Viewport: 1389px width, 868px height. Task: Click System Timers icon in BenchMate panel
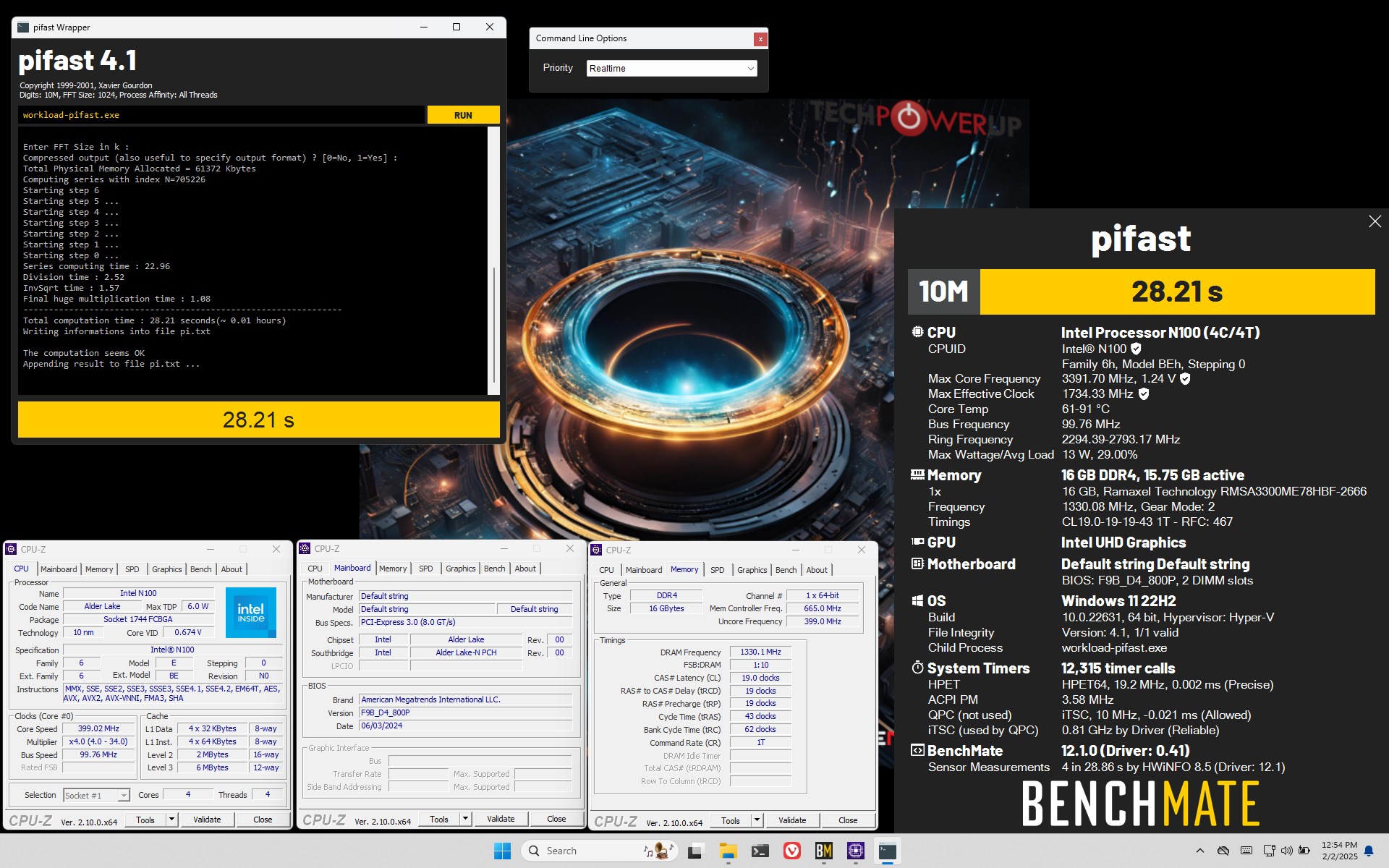coord(917,667)
